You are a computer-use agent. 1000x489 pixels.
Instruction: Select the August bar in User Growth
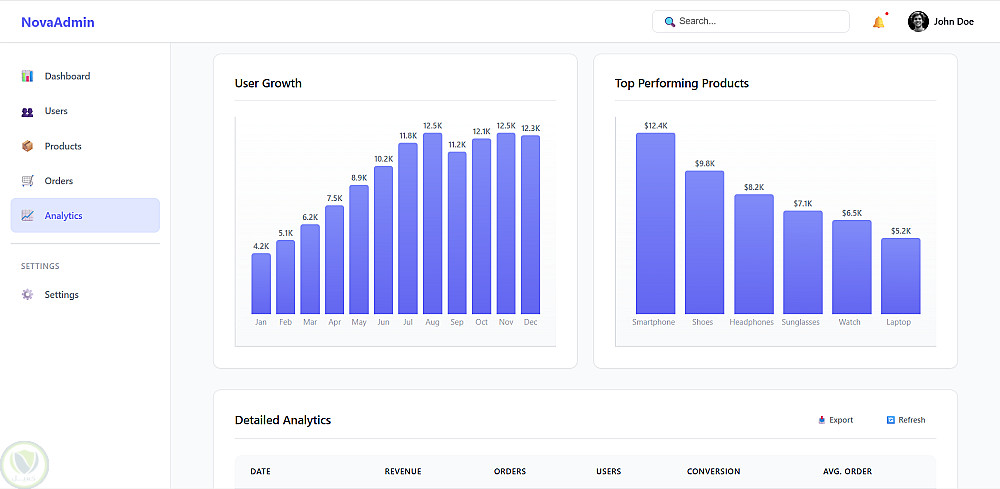pos(432,223)
